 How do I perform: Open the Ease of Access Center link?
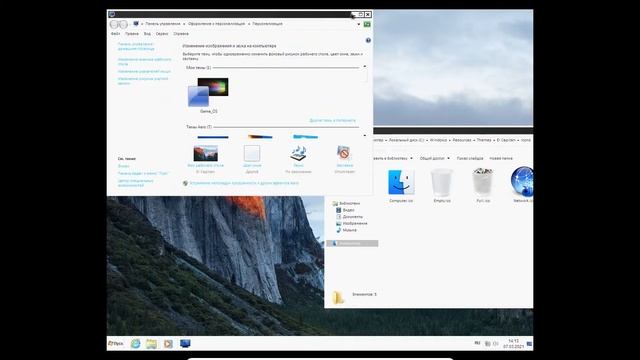click(136, 183)
